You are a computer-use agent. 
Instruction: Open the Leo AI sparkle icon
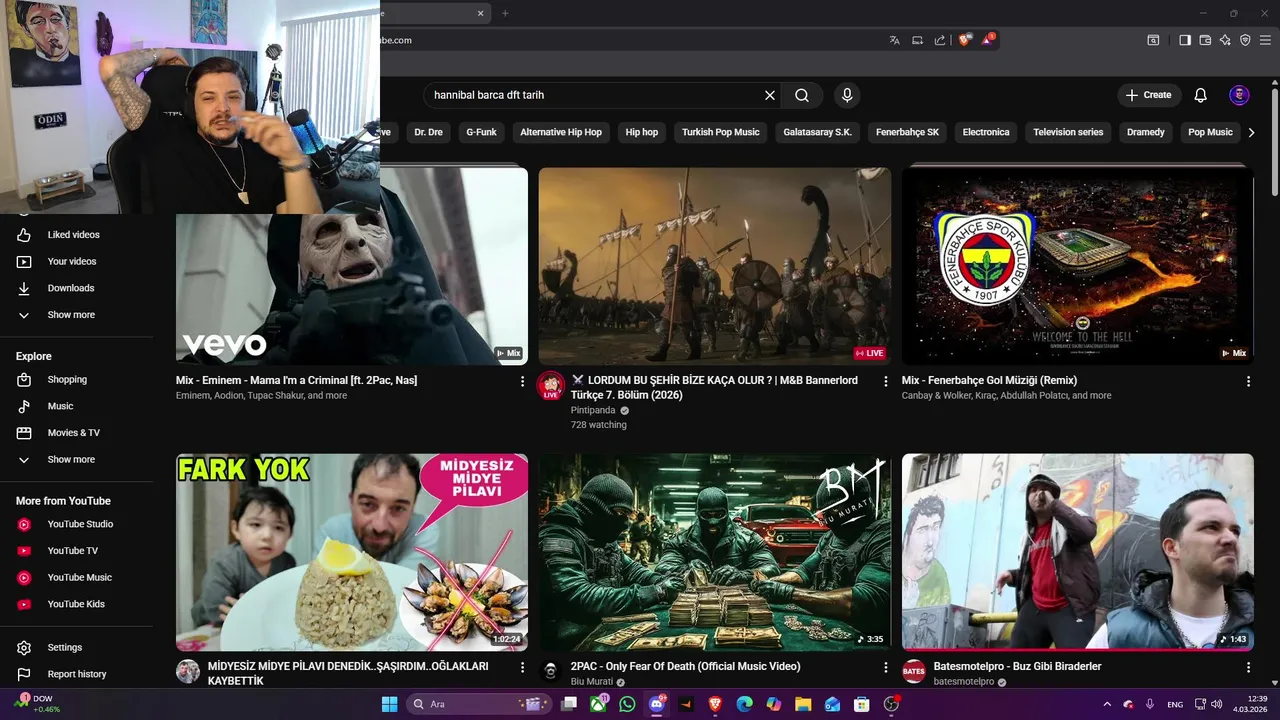[x=1225, y=40]
